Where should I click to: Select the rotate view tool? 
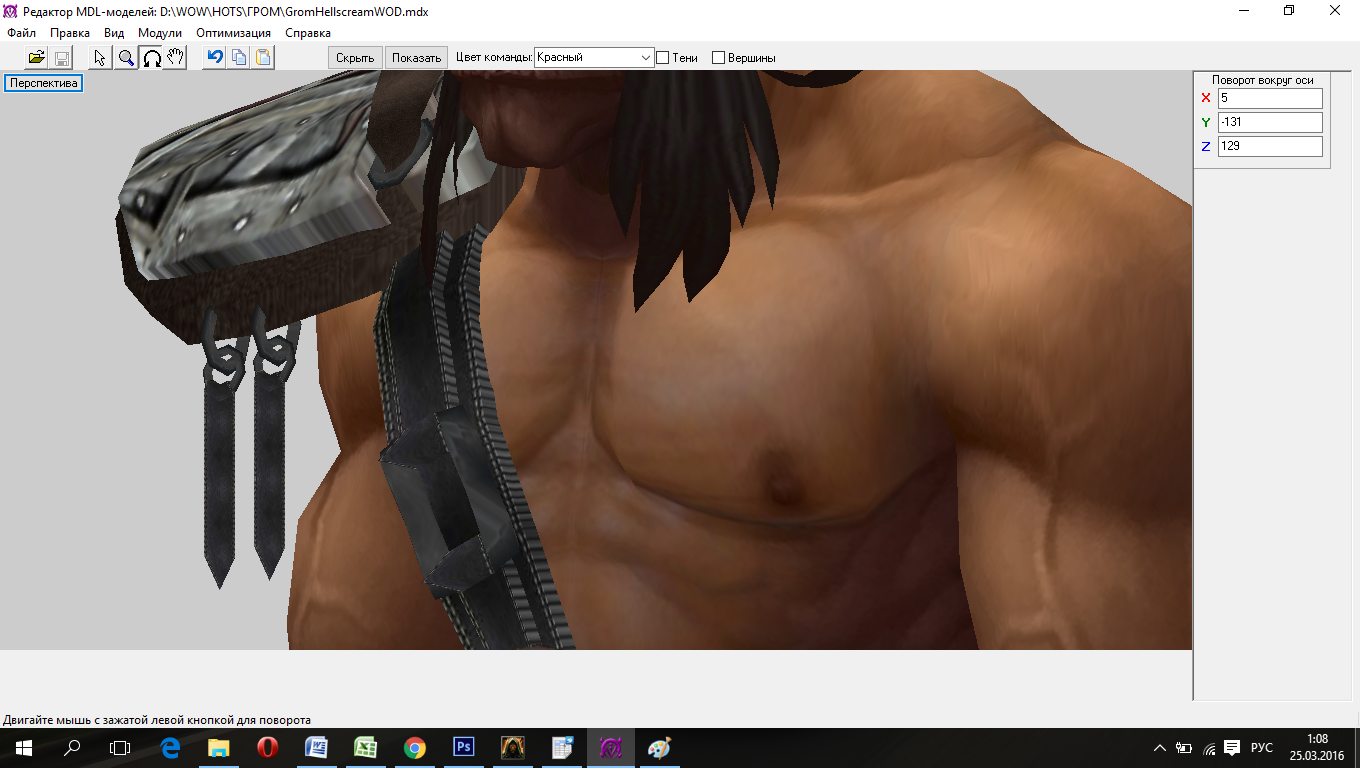[x=151, y=57]
